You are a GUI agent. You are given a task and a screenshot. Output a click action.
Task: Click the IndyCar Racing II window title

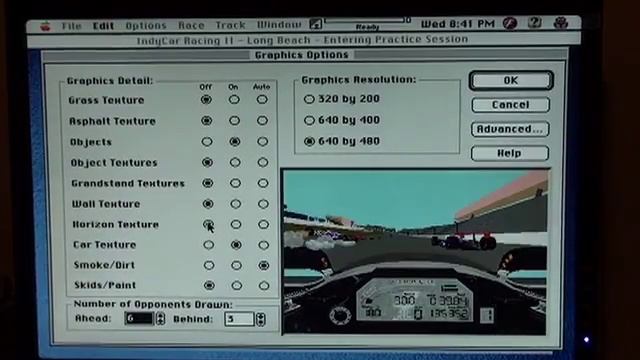(302, 40)
